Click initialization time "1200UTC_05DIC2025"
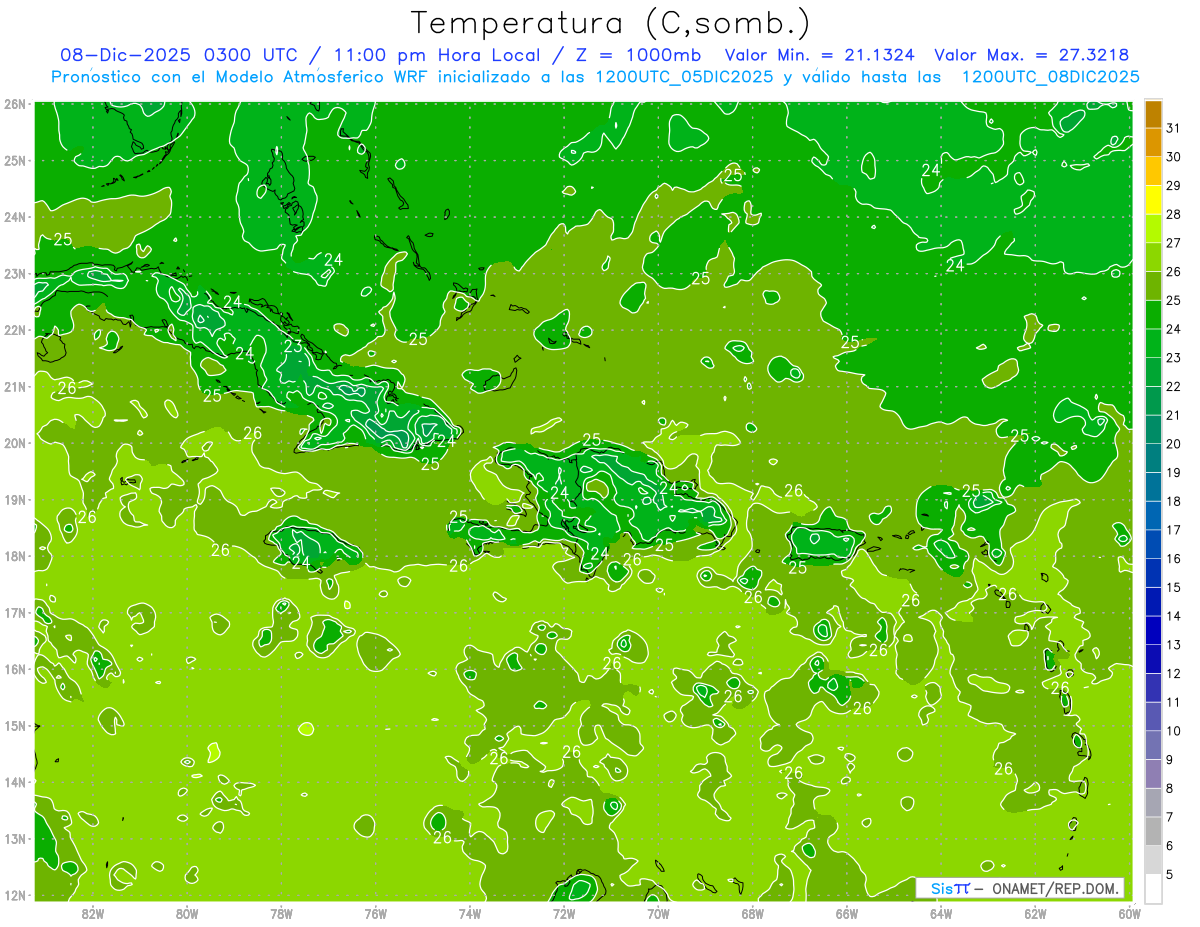1200x927 pixels. tap(684, 77)
